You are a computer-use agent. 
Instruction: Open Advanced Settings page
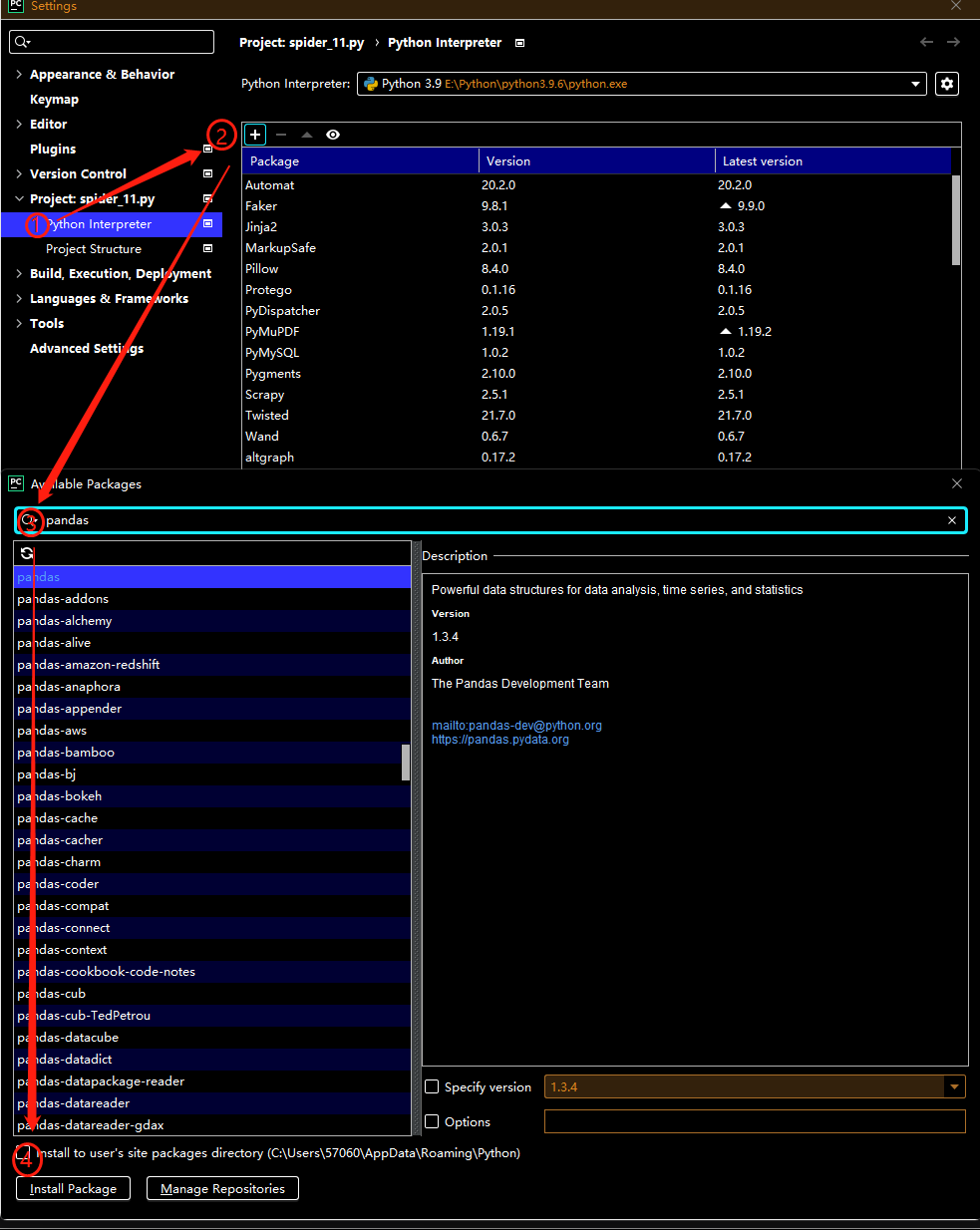tap(87, 348)
